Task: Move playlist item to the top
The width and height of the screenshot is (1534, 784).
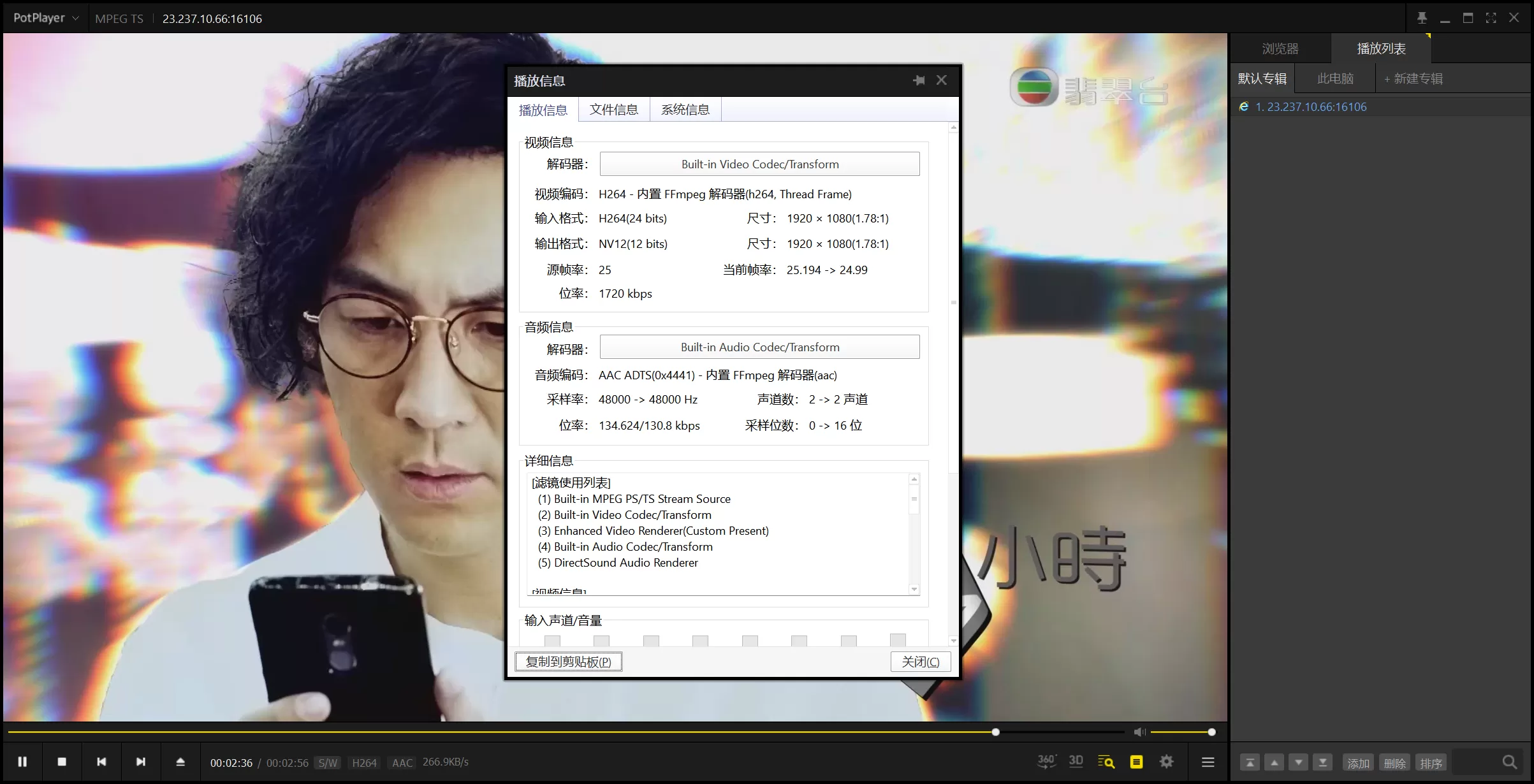Action: pyautogui.click(x=1250, y=762)
